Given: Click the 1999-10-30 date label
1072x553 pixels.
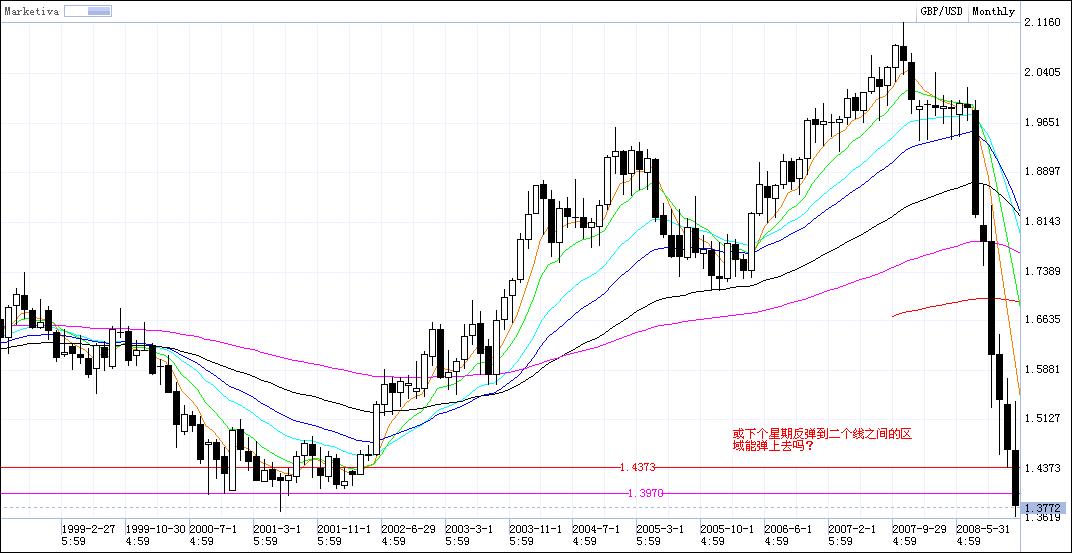Looking at the screenshot, I should [x=156, y=529].
